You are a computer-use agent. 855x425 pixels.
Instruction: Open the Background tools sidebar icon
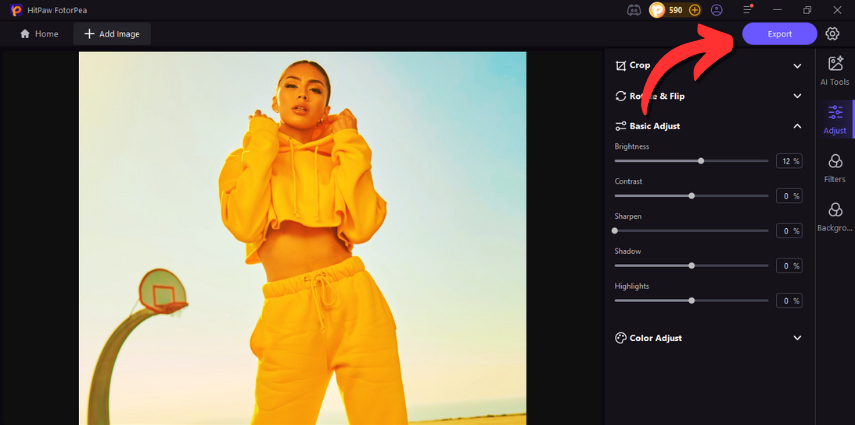coord(834,216)
